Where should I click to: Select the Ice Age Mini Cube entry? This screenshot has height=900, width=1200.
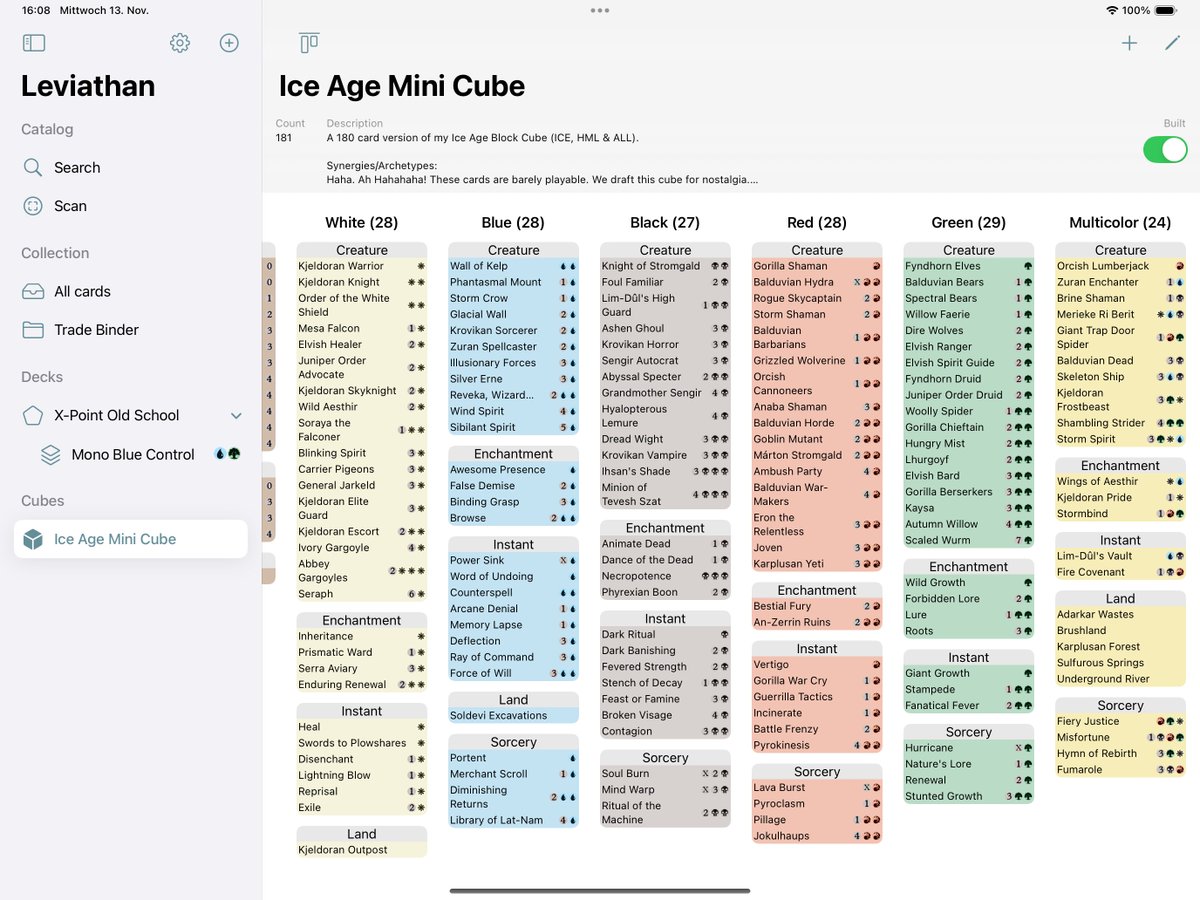pyautogui.click(x=131, y=539)
